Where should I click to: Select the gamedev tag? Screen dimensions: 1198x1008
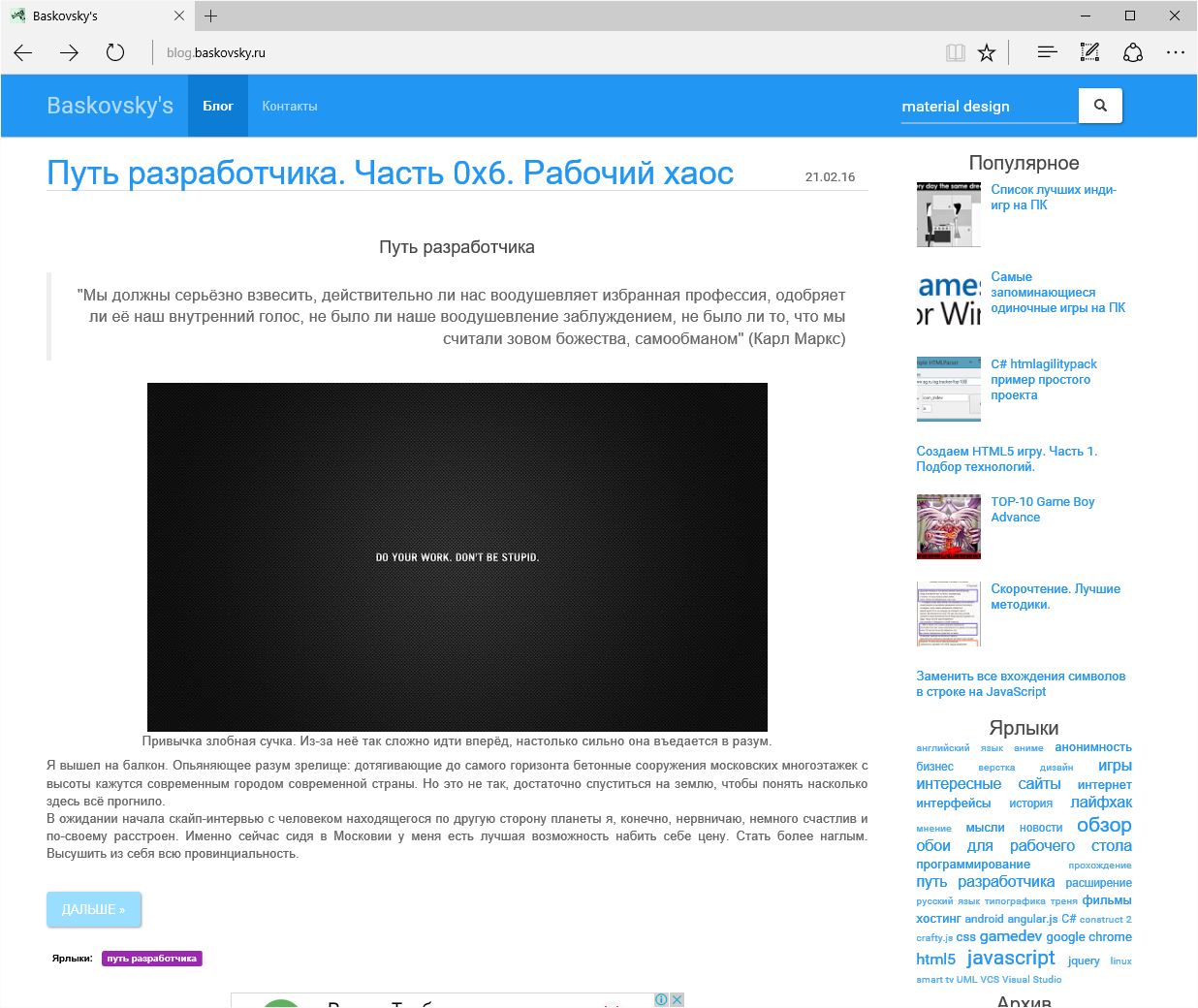[1011, 935]
